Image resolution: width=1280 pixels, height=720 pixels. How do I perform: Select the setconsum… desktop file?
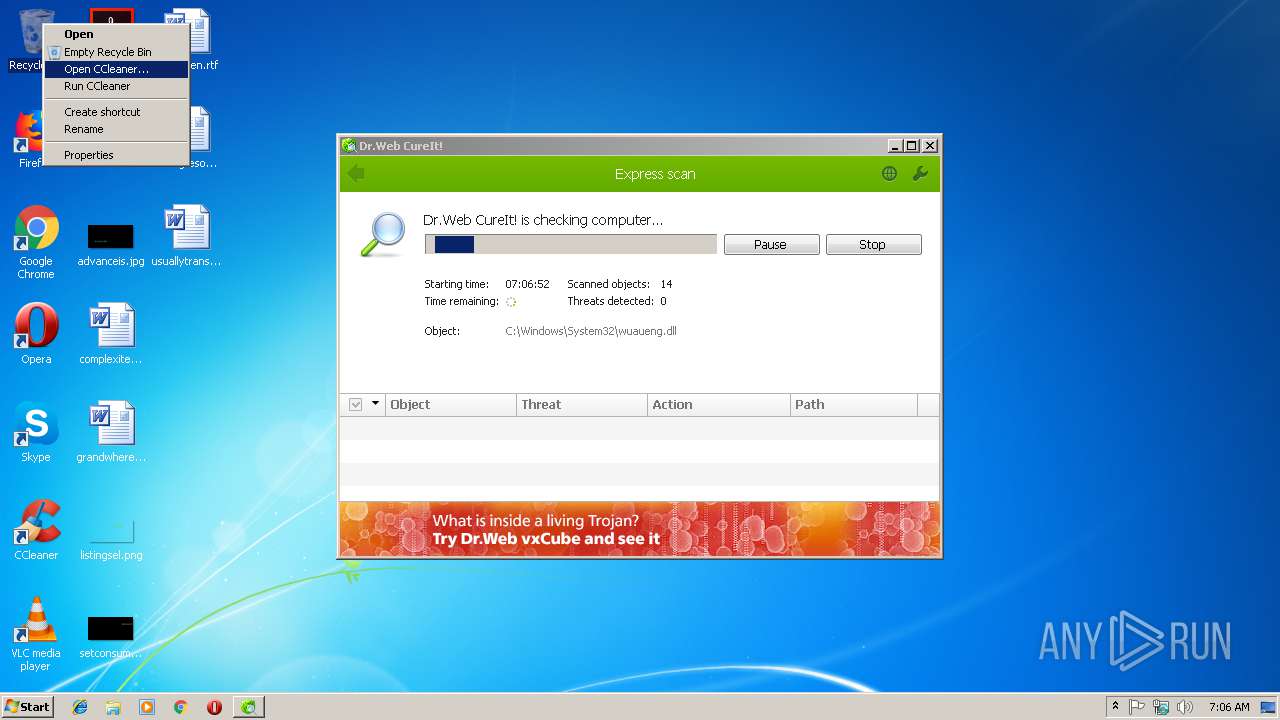click(111, 637)
